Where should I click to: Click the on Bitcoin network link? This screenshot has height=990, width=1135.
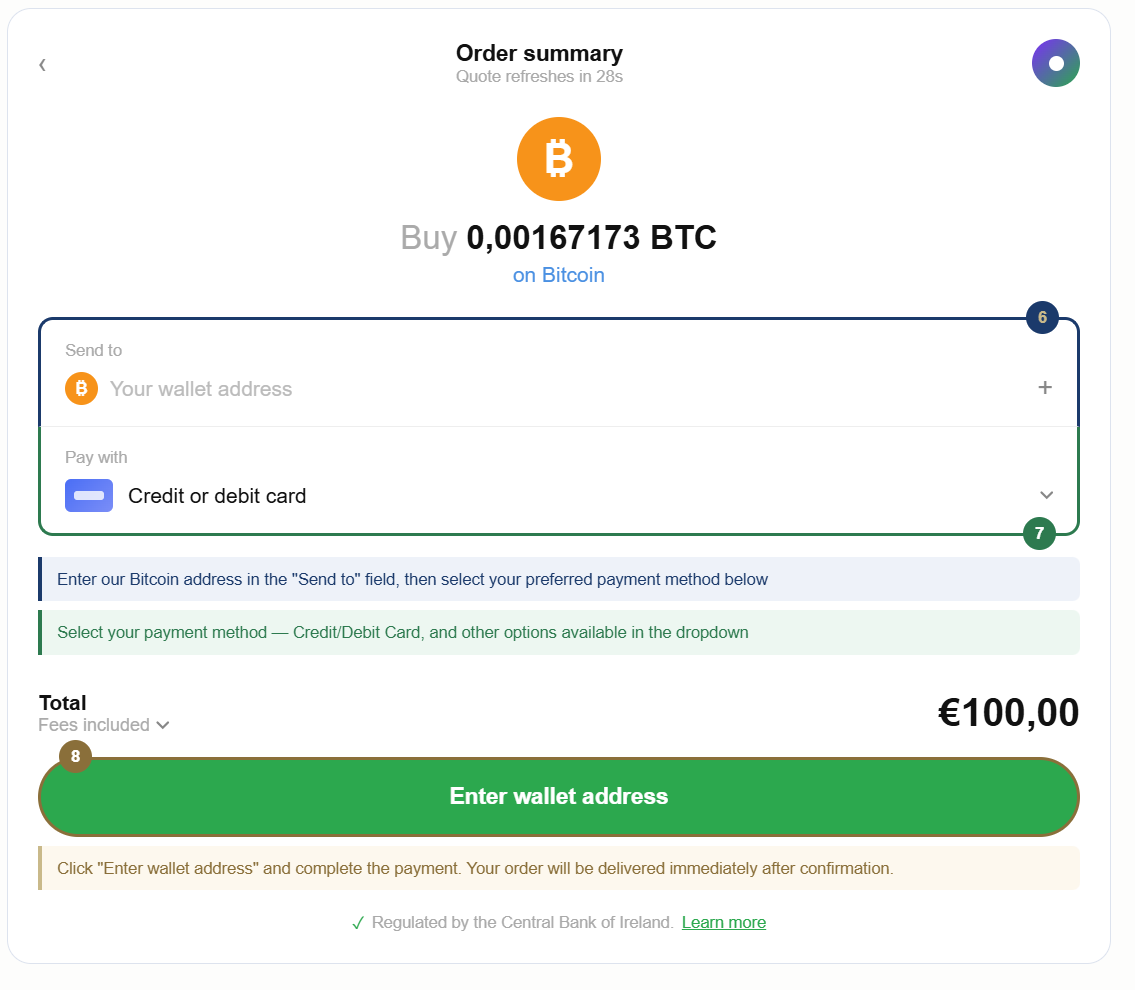(559, 275)
